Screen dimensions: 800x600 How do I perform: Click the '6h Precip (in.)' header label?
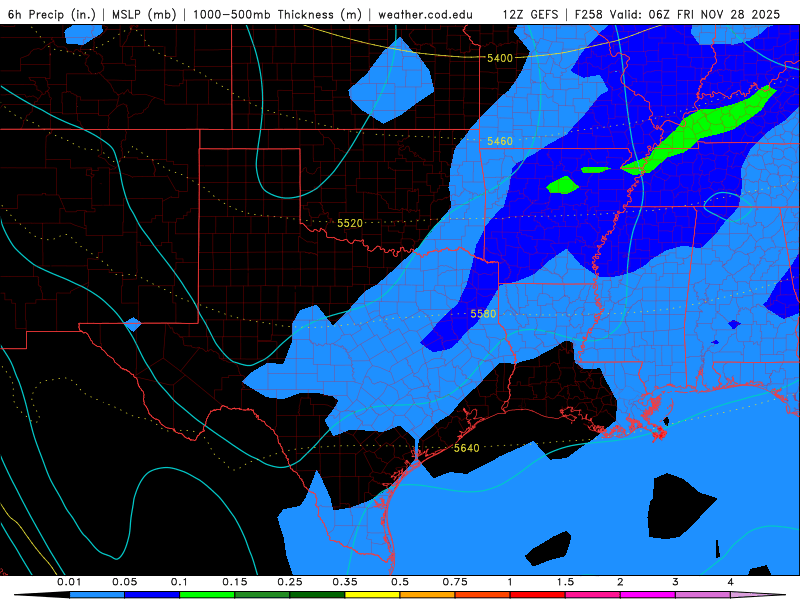point(52,14)
